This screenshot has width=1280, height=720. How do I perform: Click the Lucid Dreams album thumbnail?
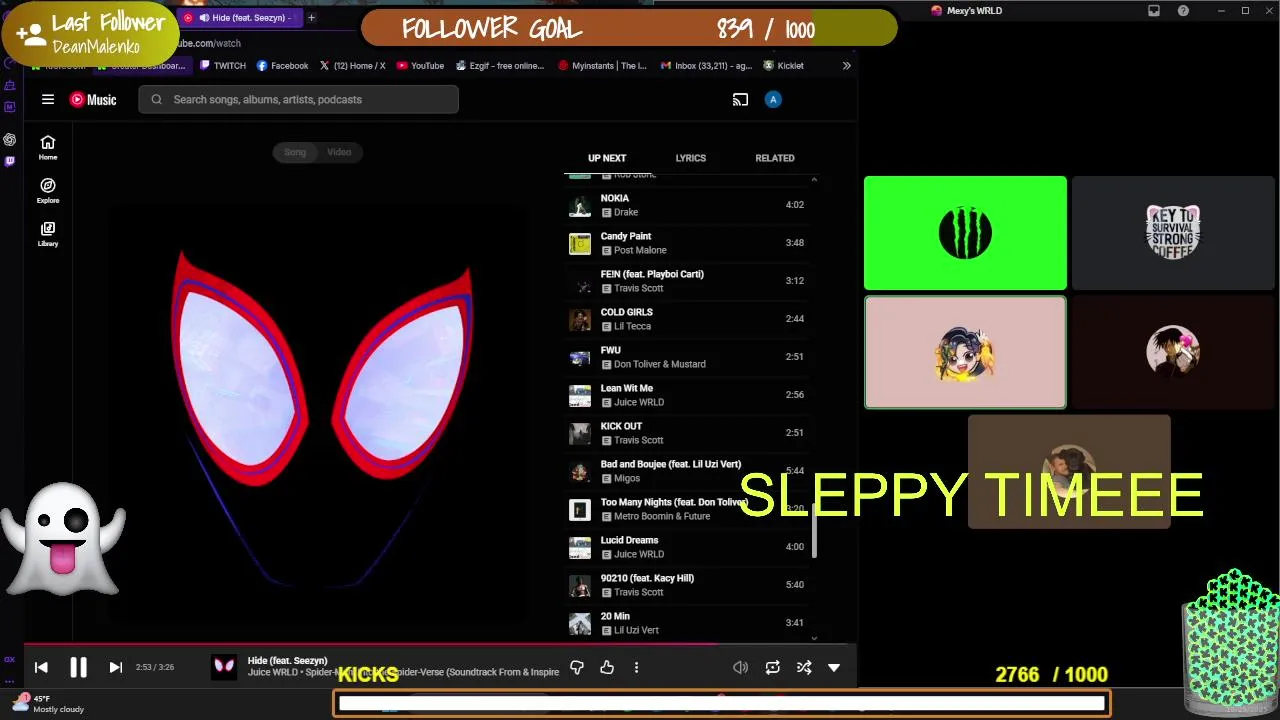click(580, 548)
